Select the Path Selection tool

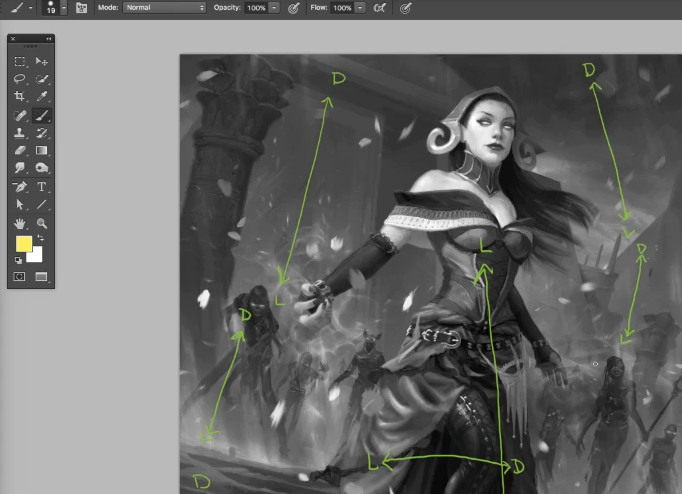pyautogui.click(x=20, y=204)
